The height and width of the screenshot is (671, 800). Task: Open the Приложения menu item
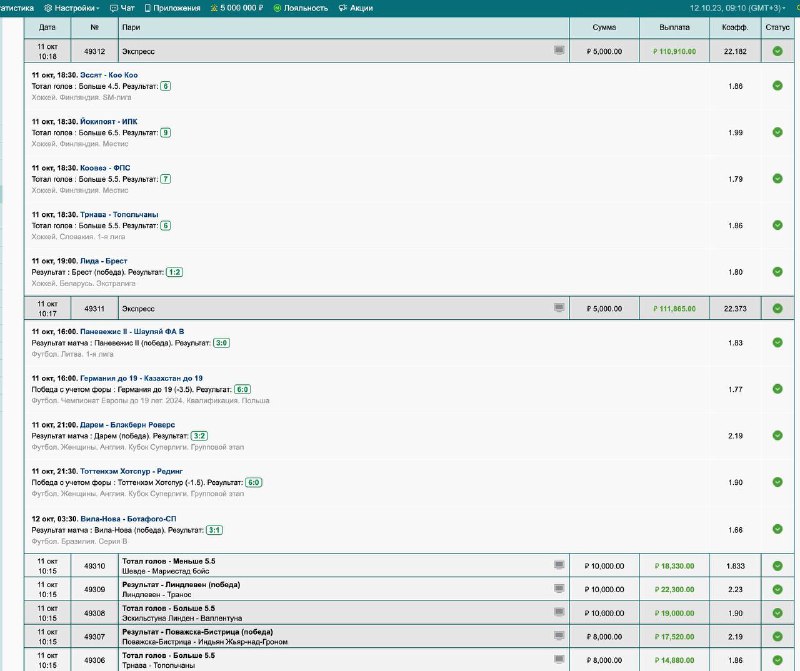click(175, 7)
